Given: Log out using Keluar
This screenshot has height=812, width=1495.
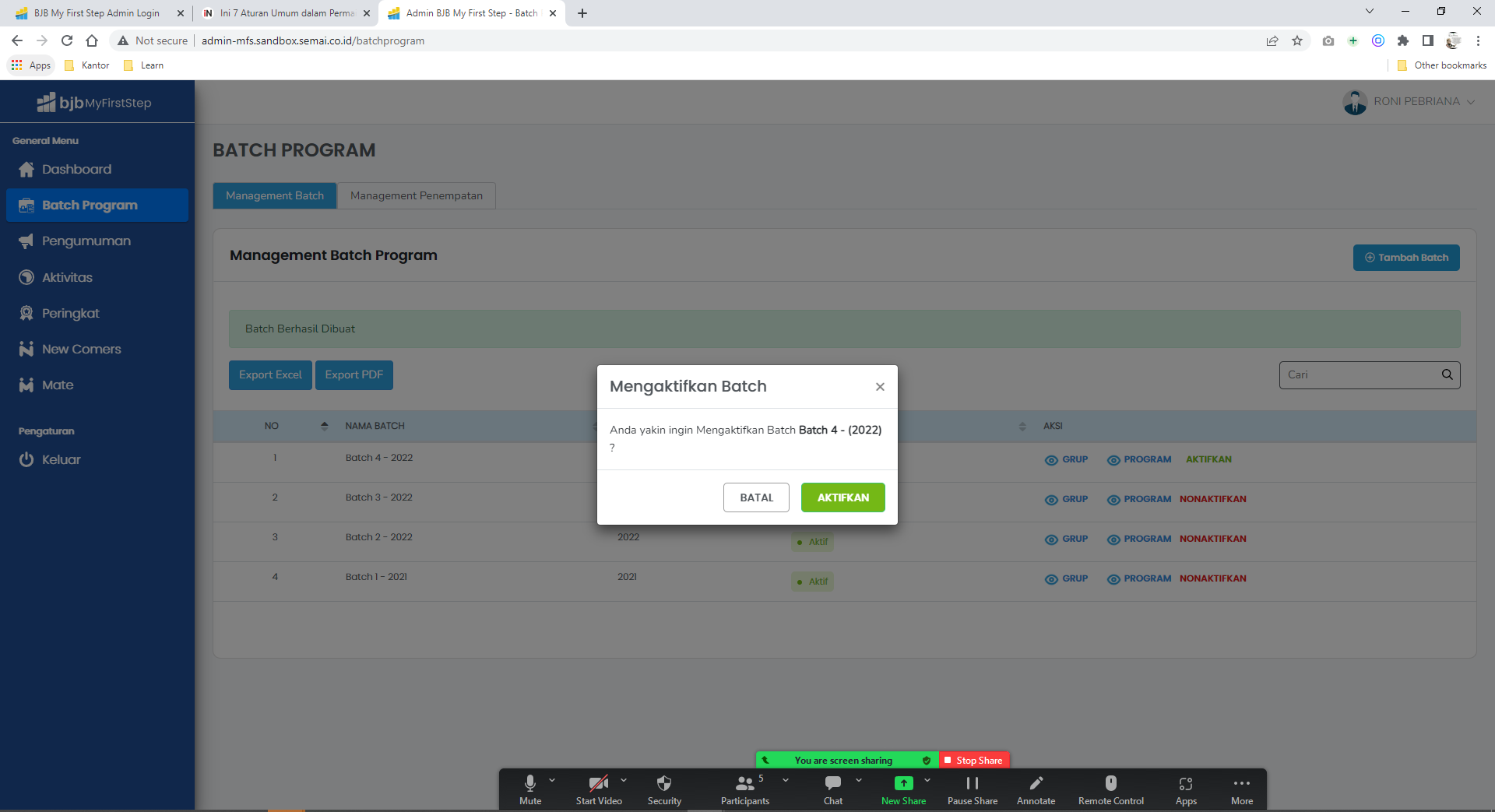Looking at the screenshot, I should [x=97, y=459].
